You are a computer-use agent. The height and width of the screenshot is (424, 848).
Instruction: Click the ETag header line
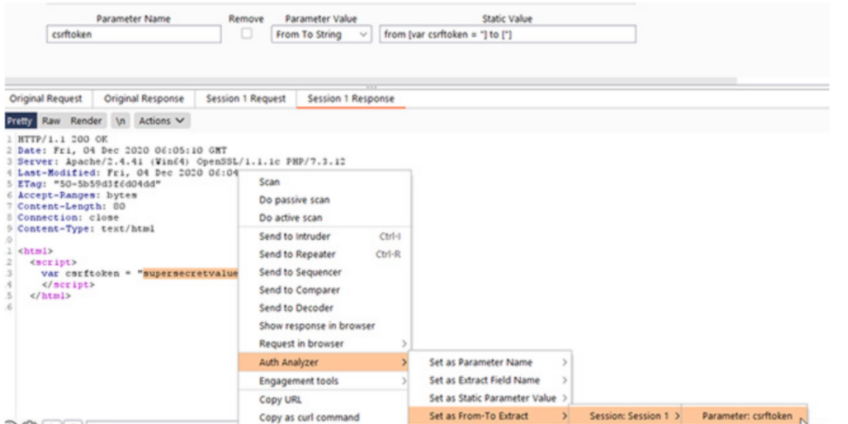coord(90,184)
